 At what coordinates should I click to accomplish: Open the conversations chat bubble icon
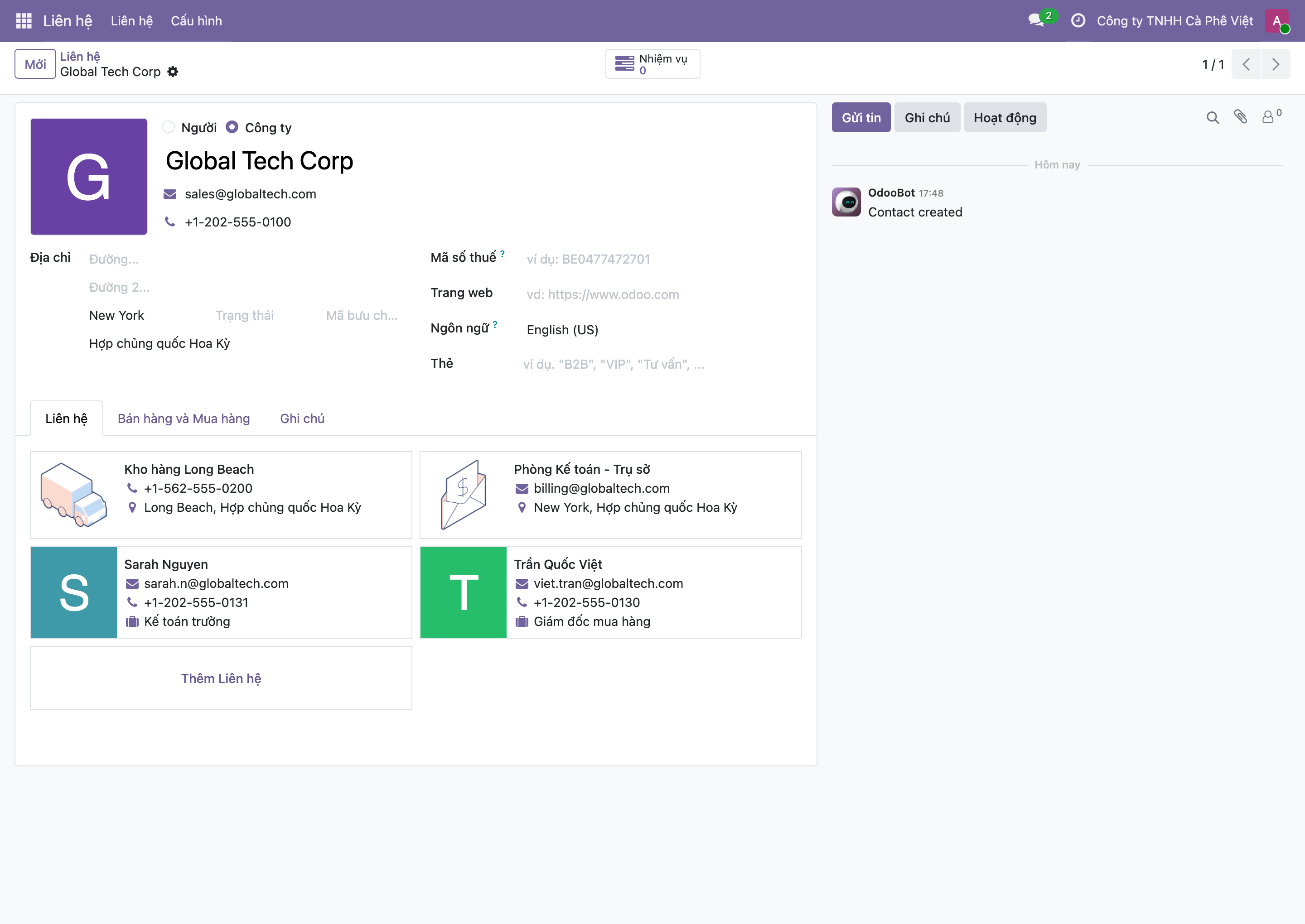coord(1036,20)
